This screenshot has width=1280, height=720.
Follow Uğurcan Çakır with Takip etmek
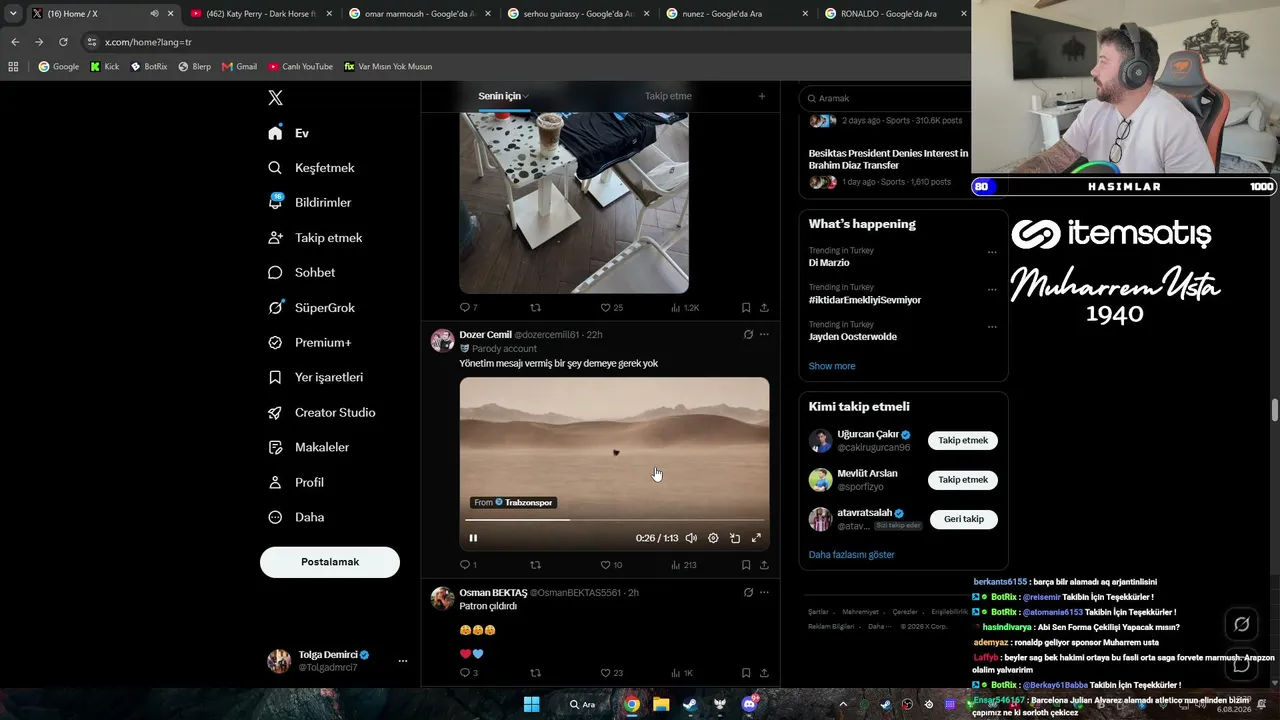(963, 441)
